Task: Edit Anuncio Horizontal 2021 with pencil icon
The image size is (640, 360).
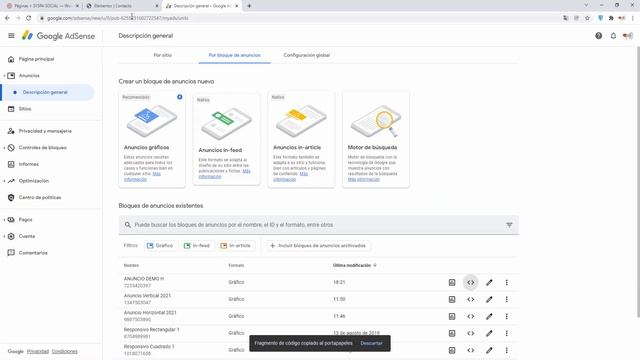Action: [x=489, y=316]
